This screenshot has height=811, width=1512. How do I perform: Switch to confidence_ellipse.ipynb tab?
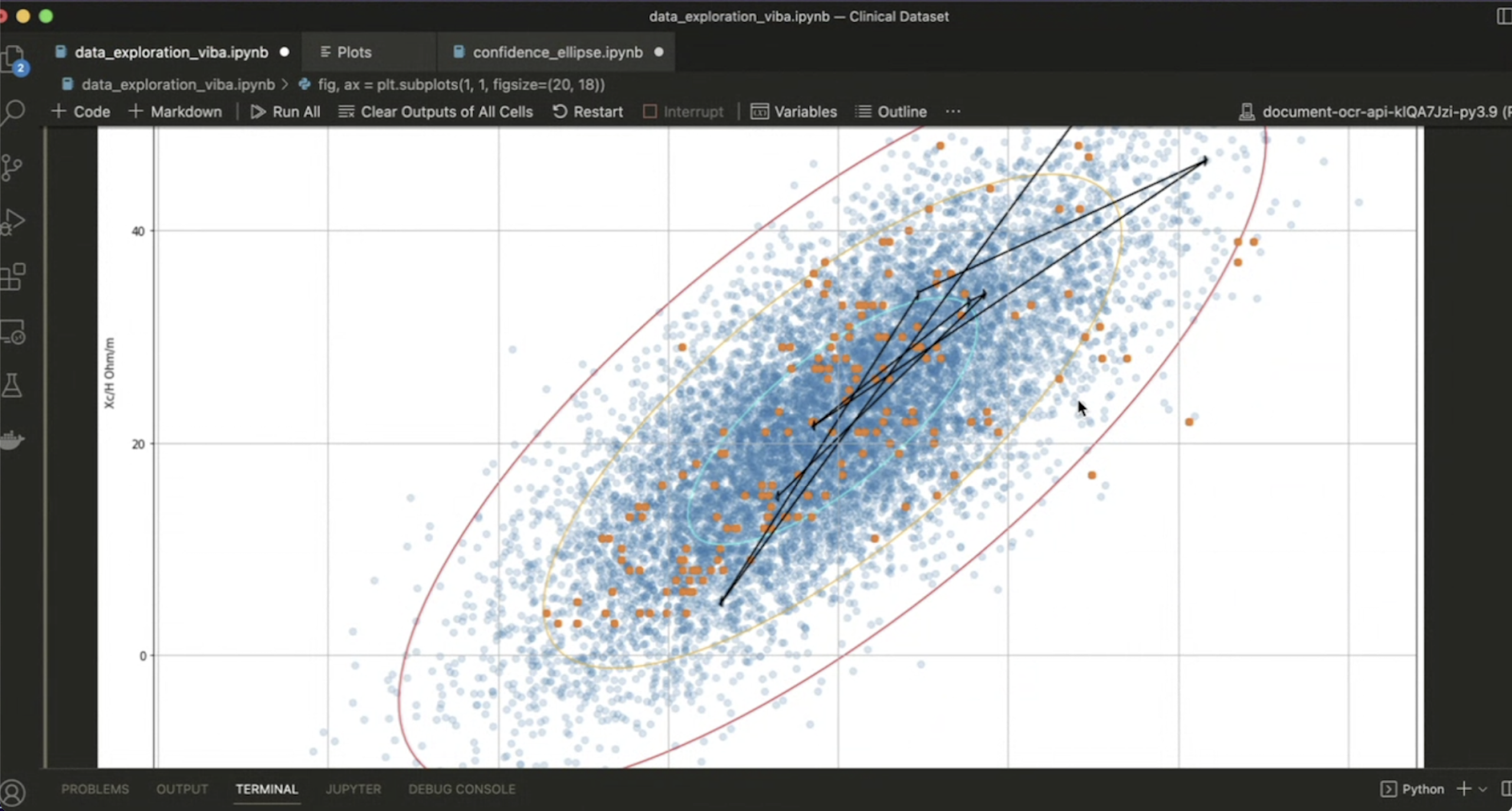point(557,53)
